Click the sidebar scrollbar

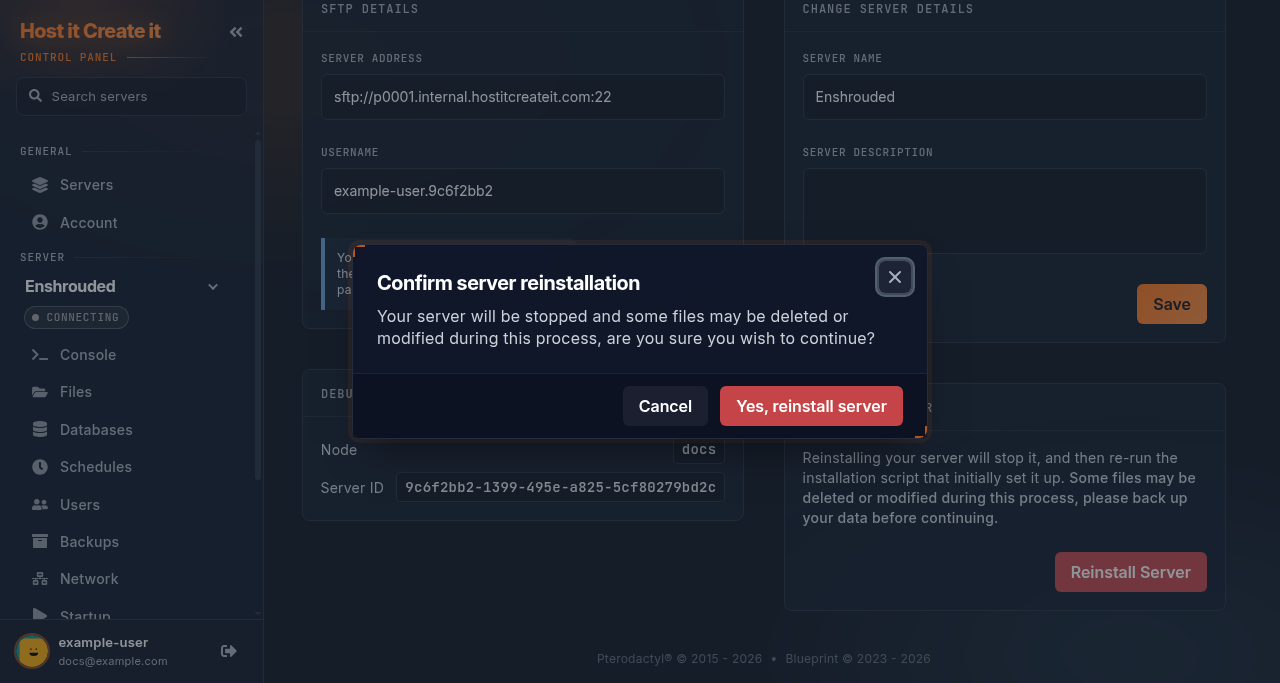pos(258,310)
